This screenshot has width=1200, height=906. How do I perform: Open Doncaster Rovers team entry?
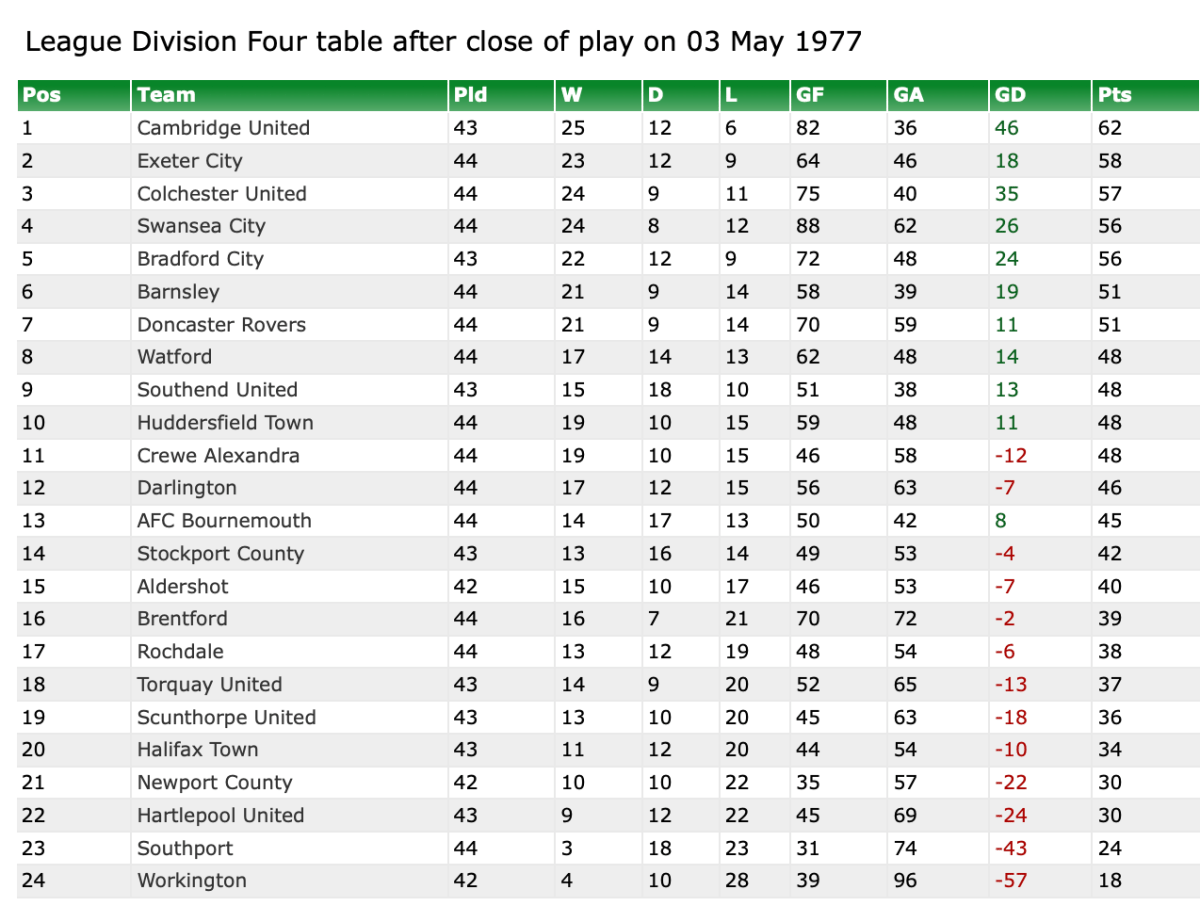(x=221, y=324)
